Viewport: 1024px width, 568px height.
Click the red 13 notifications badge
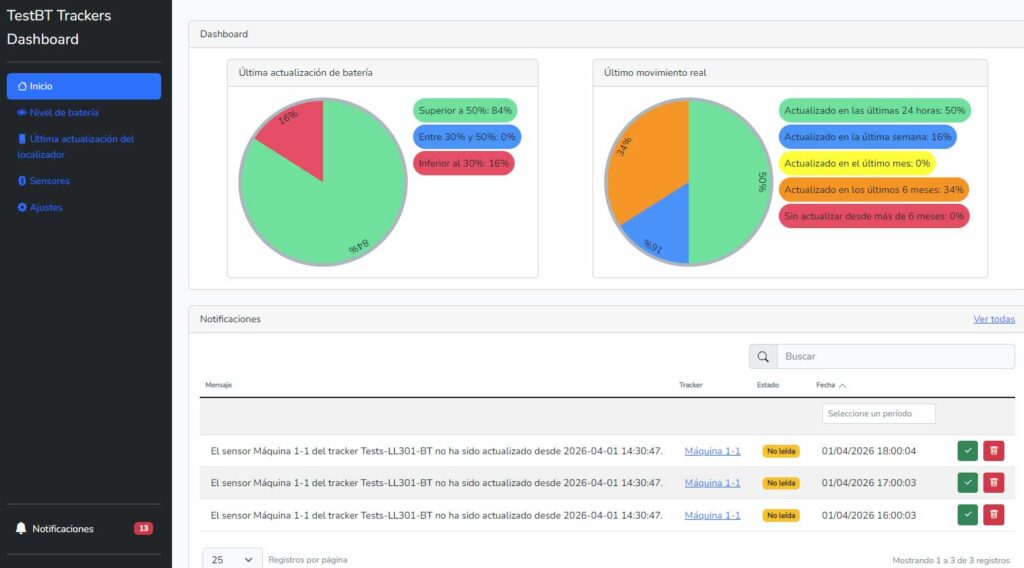[x=144, y=528]
